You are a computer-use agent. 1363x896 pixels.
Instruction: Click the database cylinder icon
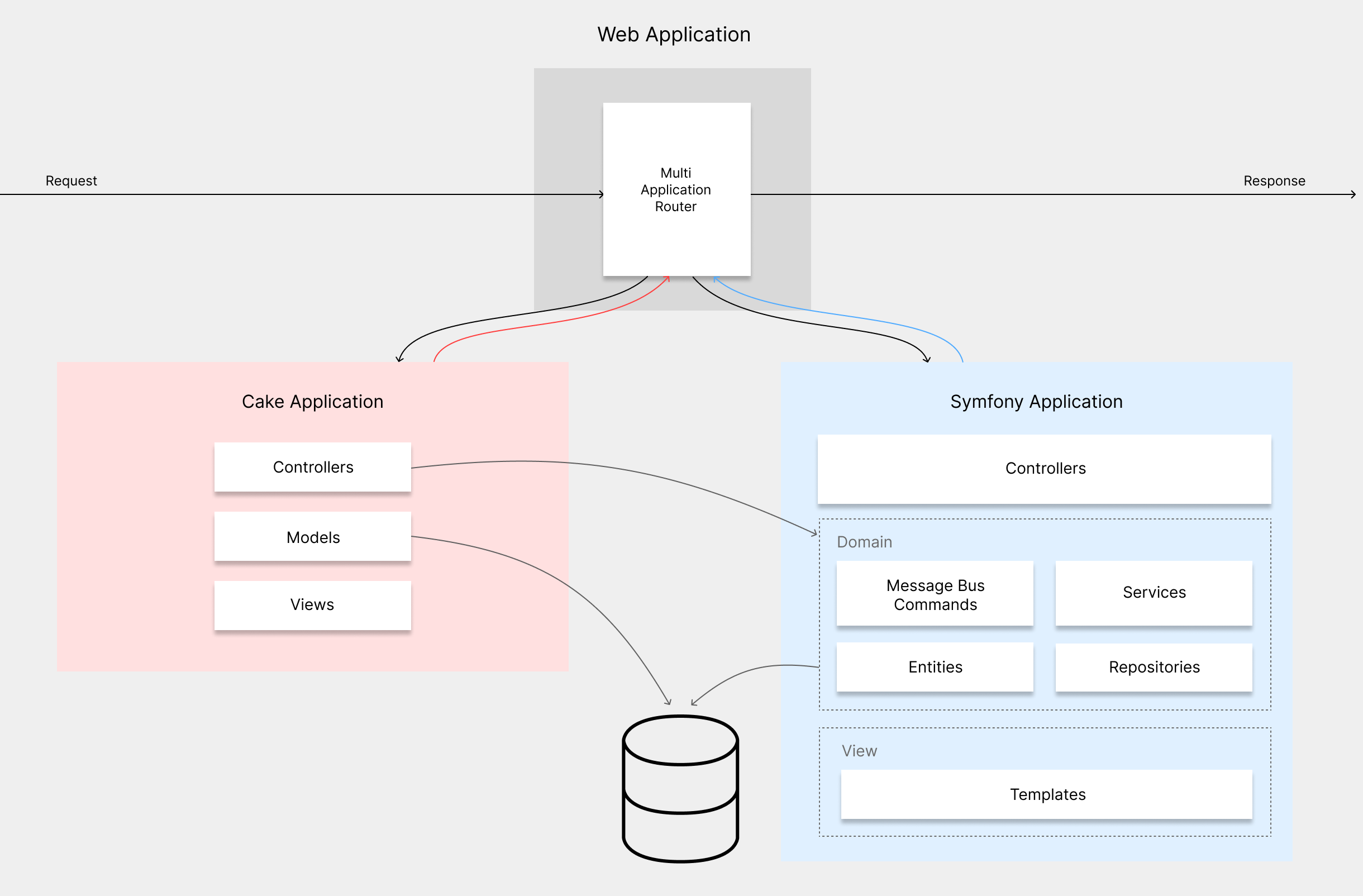point(680,788)
